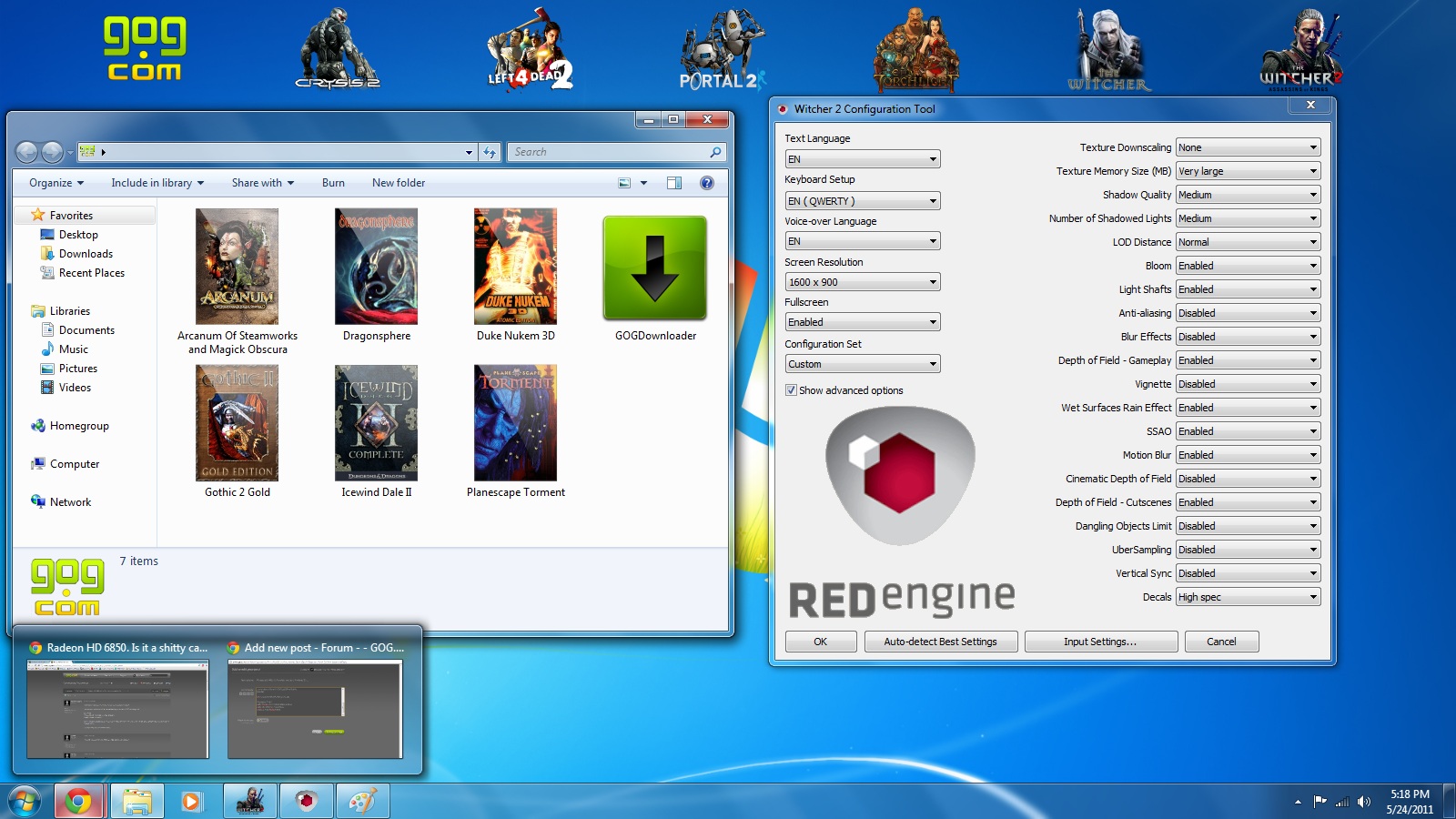
Task: Open the Fullscreen dropdown
Action: (863, 322)
